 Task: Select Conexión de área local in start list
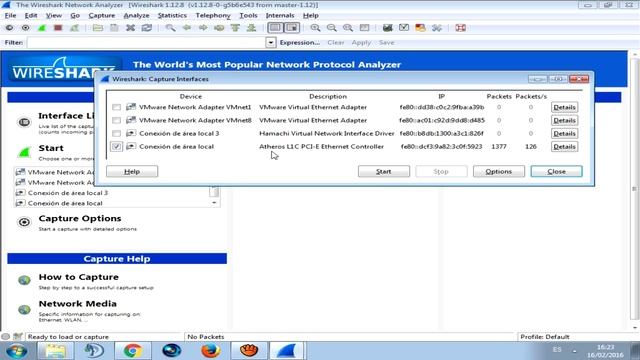65,203
